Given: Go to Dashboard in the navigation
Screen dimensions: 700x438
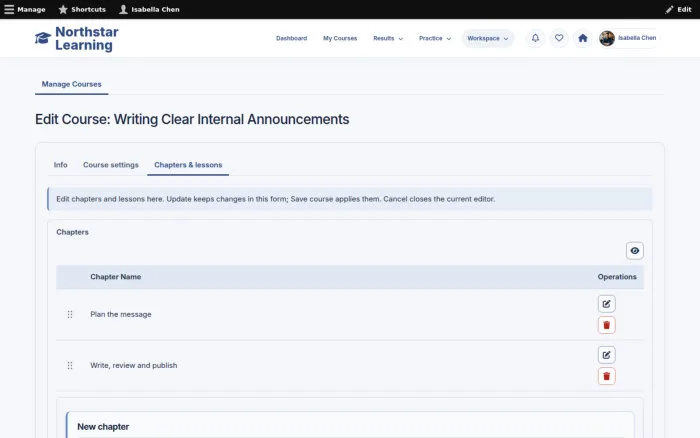Looking at the screenshot, I should [x=292, y=38].
